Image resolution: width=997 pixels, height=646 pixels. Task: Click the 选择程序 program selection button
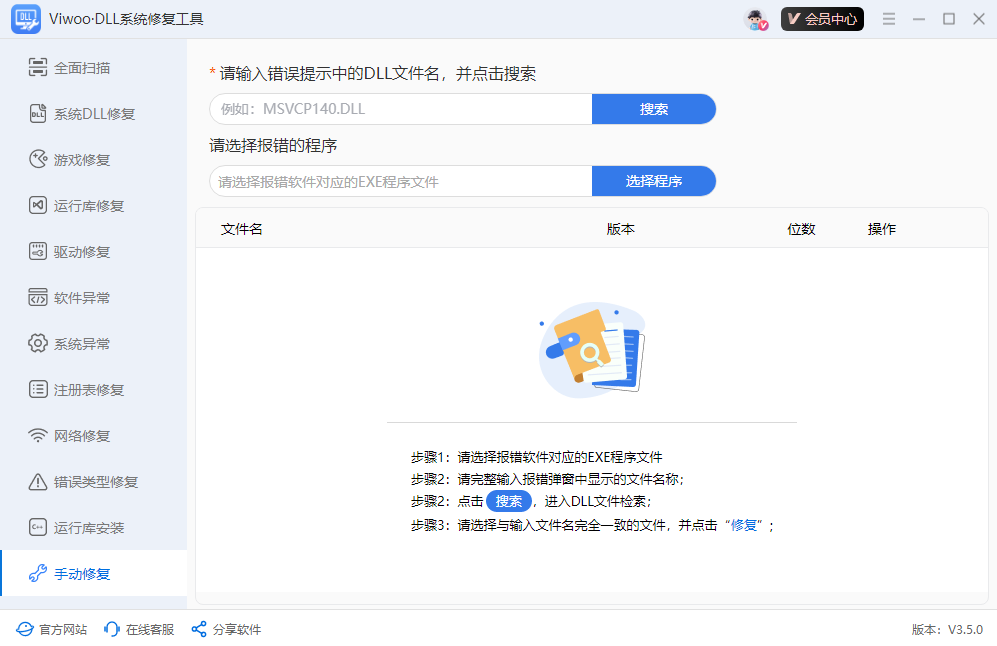[654, 181]
